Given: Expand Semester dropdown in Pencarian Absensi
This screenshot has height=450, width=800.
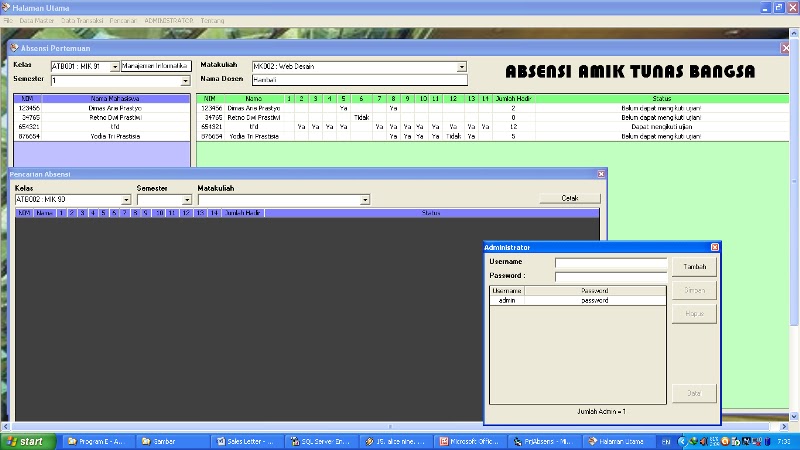Looking at the screenshot, I should (187, 200).
